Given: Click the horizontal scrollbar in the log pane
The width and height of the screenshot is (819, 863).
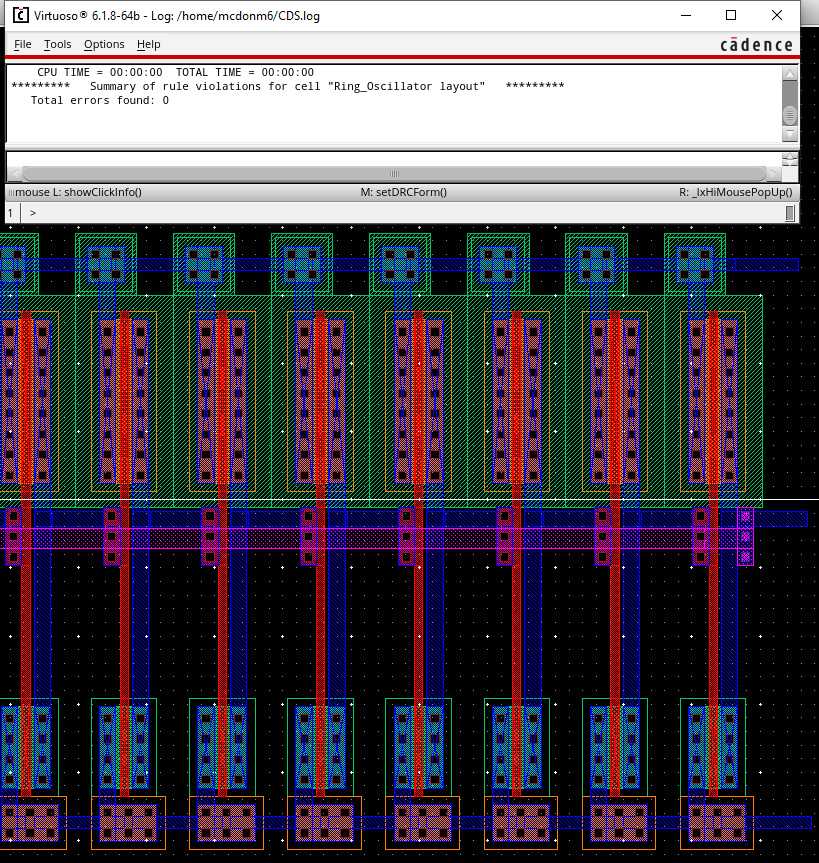Looking at the screenshot, I should 393,173.
